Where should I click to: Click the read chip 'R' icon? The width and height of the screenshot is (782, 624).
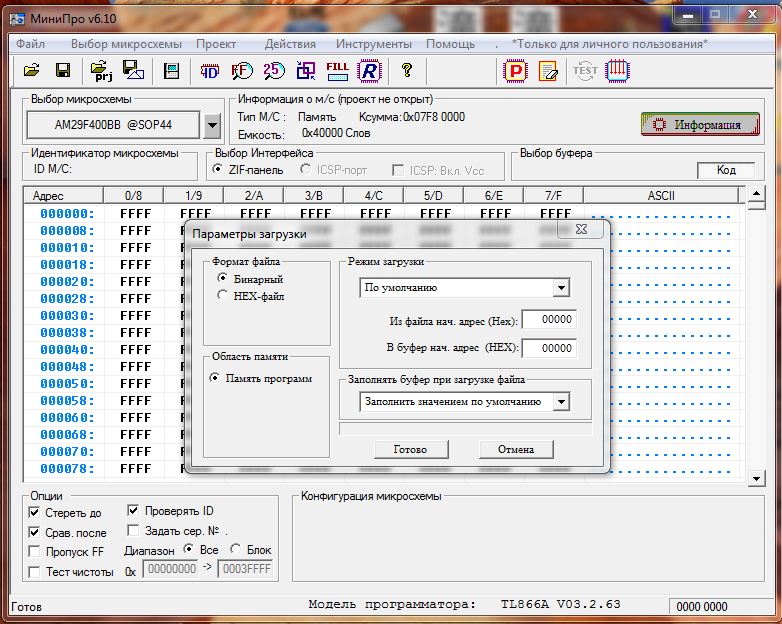click(370, 70)
